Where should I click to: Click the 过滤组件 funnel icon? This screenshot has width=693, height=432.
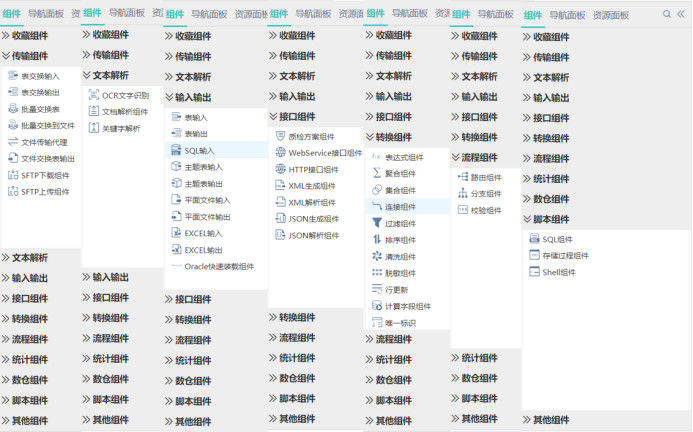point(377,223)
